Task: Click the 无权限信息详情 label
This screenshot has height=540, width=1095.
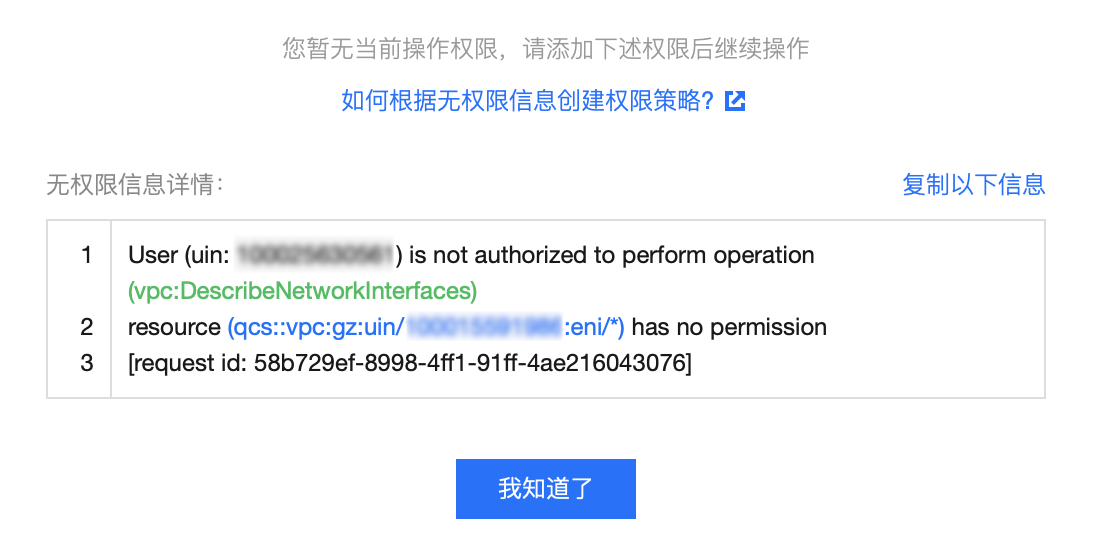Action: point(135,185)
